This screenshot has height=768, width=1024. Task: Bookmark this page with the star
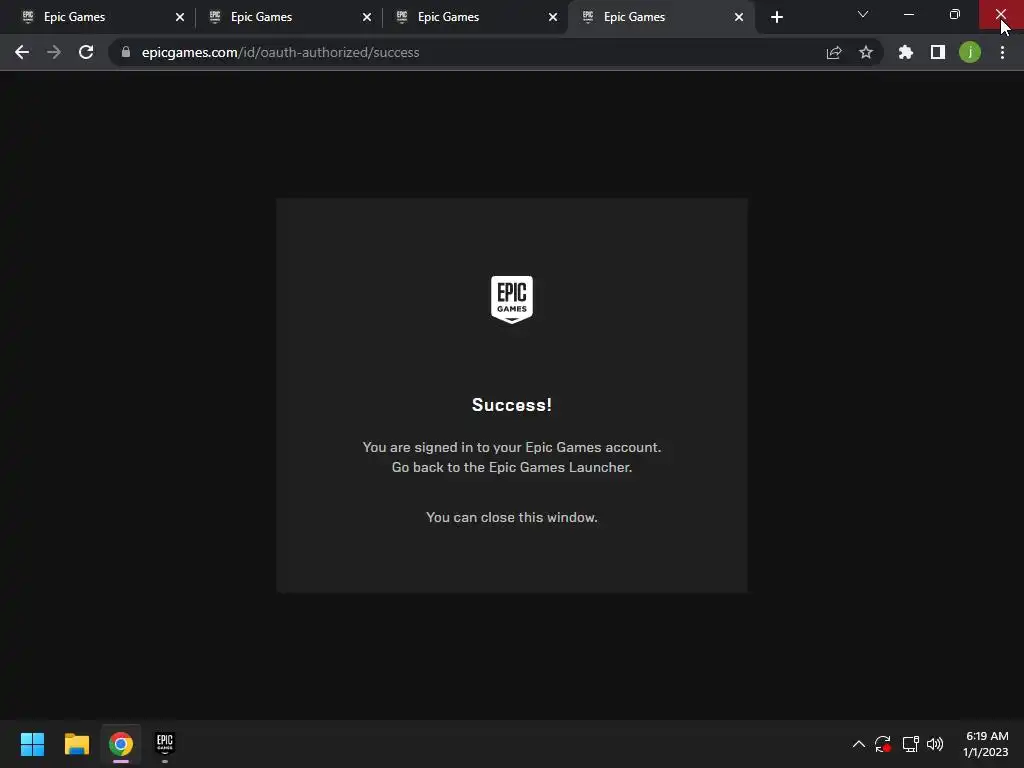[866, 52]
